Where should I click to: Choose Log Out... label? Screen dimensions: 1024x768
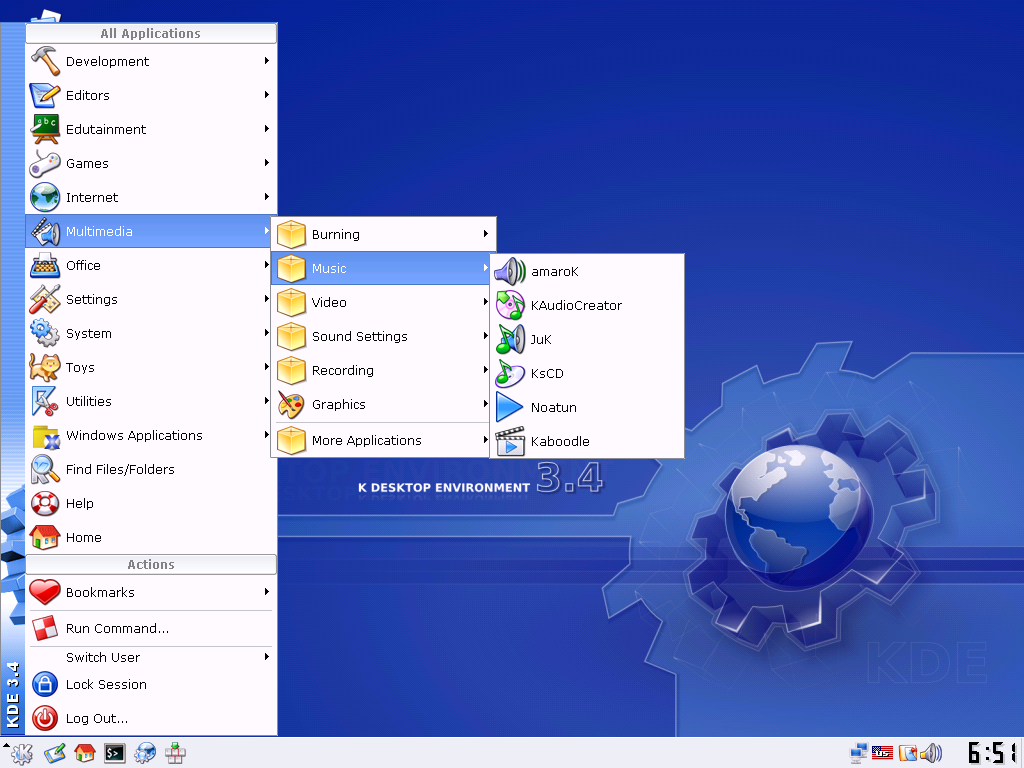(97, 718)
